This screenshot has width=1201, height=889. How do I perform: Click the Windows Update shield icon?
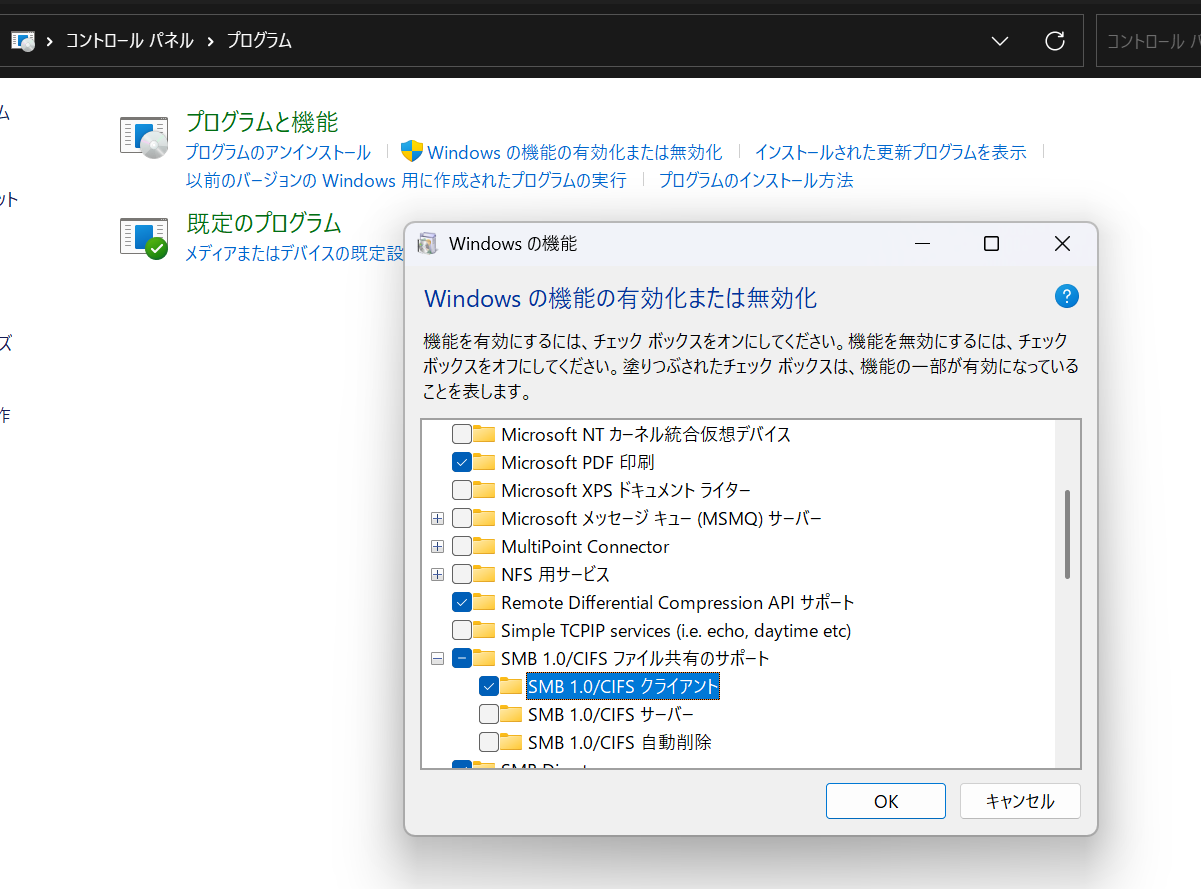pyautogui.click(x=412, y=151)
